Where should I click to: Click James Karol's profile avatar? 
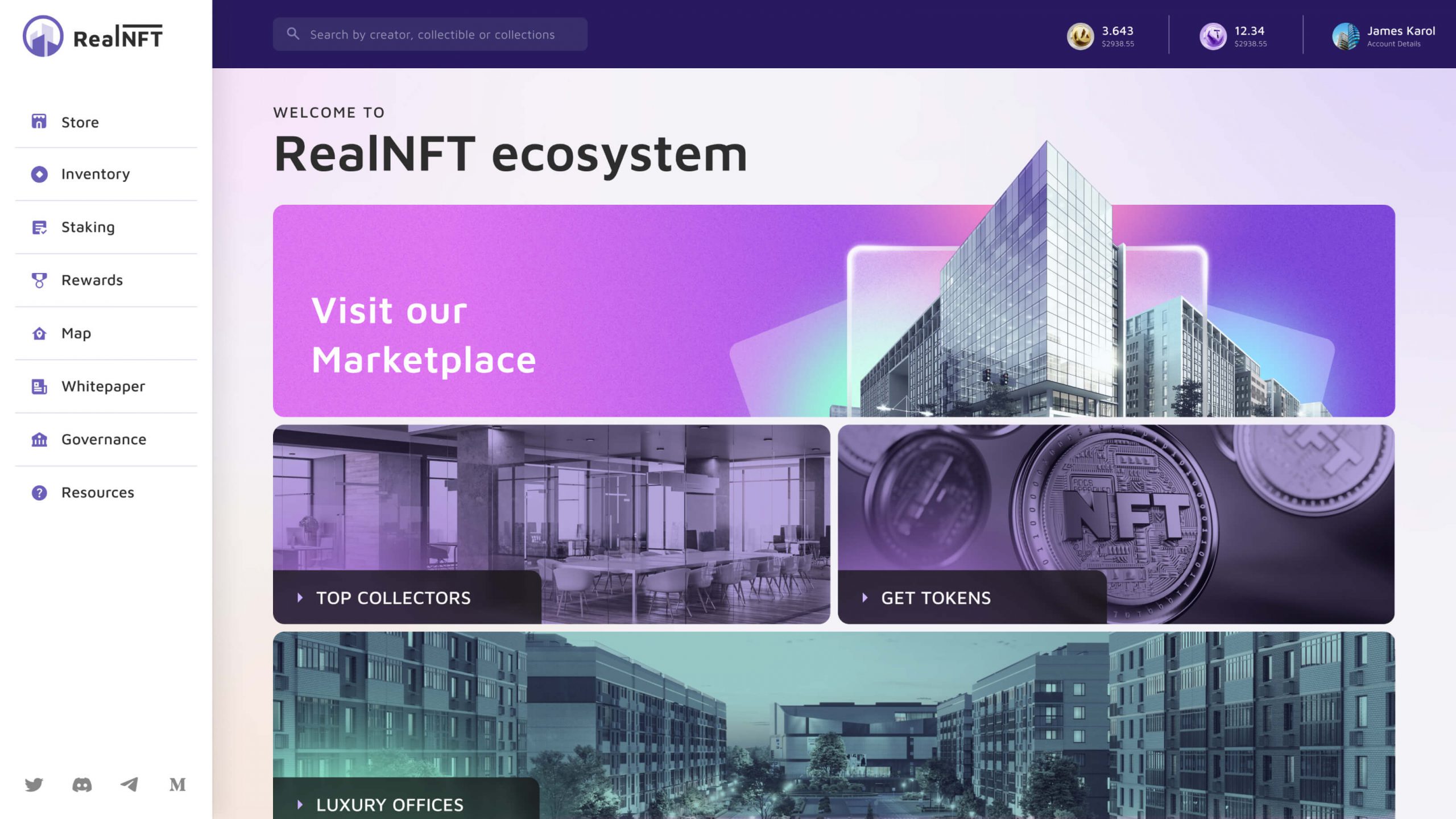coord(1345,36)
